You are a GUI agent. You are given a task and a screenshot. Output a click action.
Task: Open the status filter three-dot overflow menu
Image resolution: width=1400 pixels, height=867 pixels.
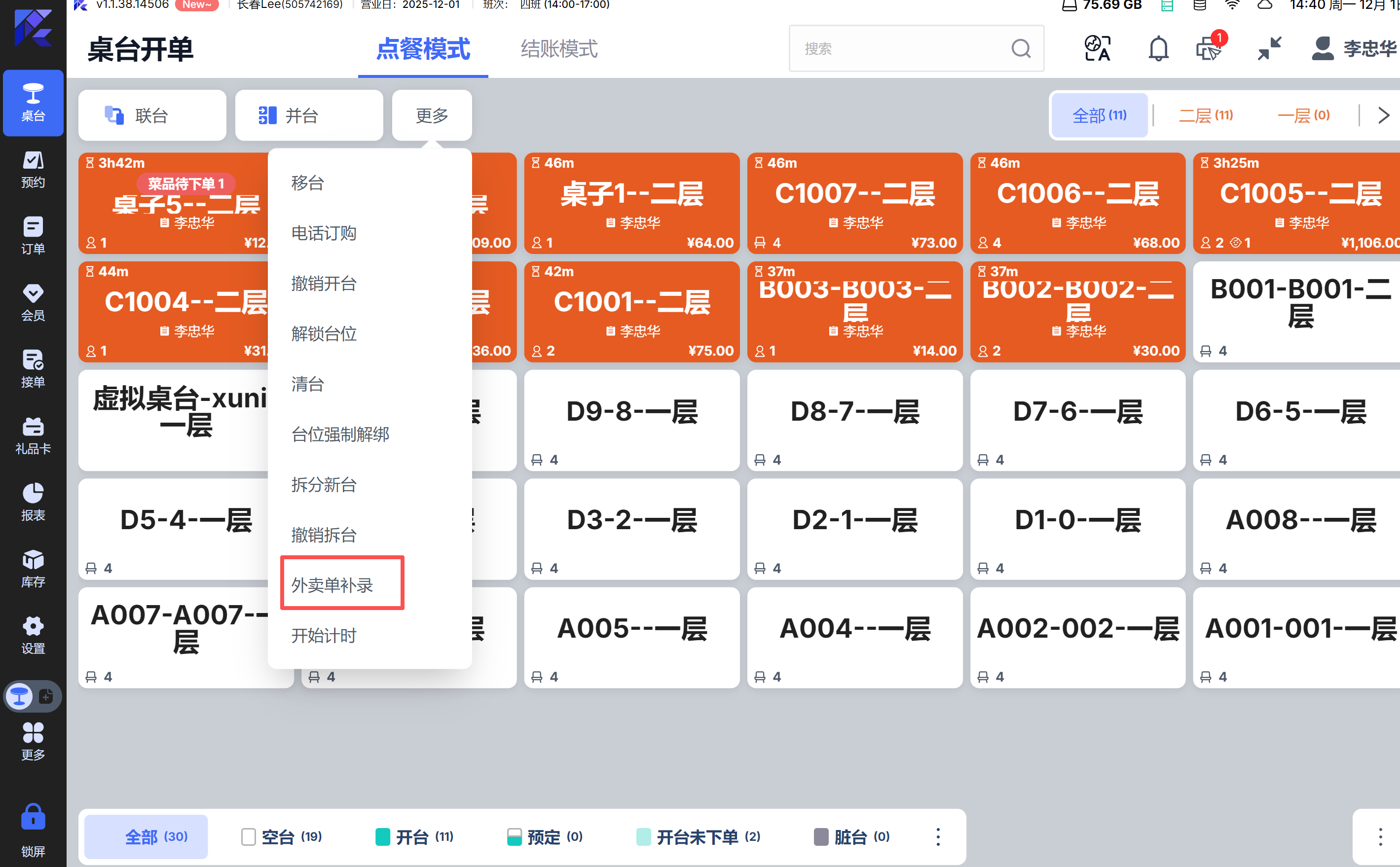click(938, 836)
